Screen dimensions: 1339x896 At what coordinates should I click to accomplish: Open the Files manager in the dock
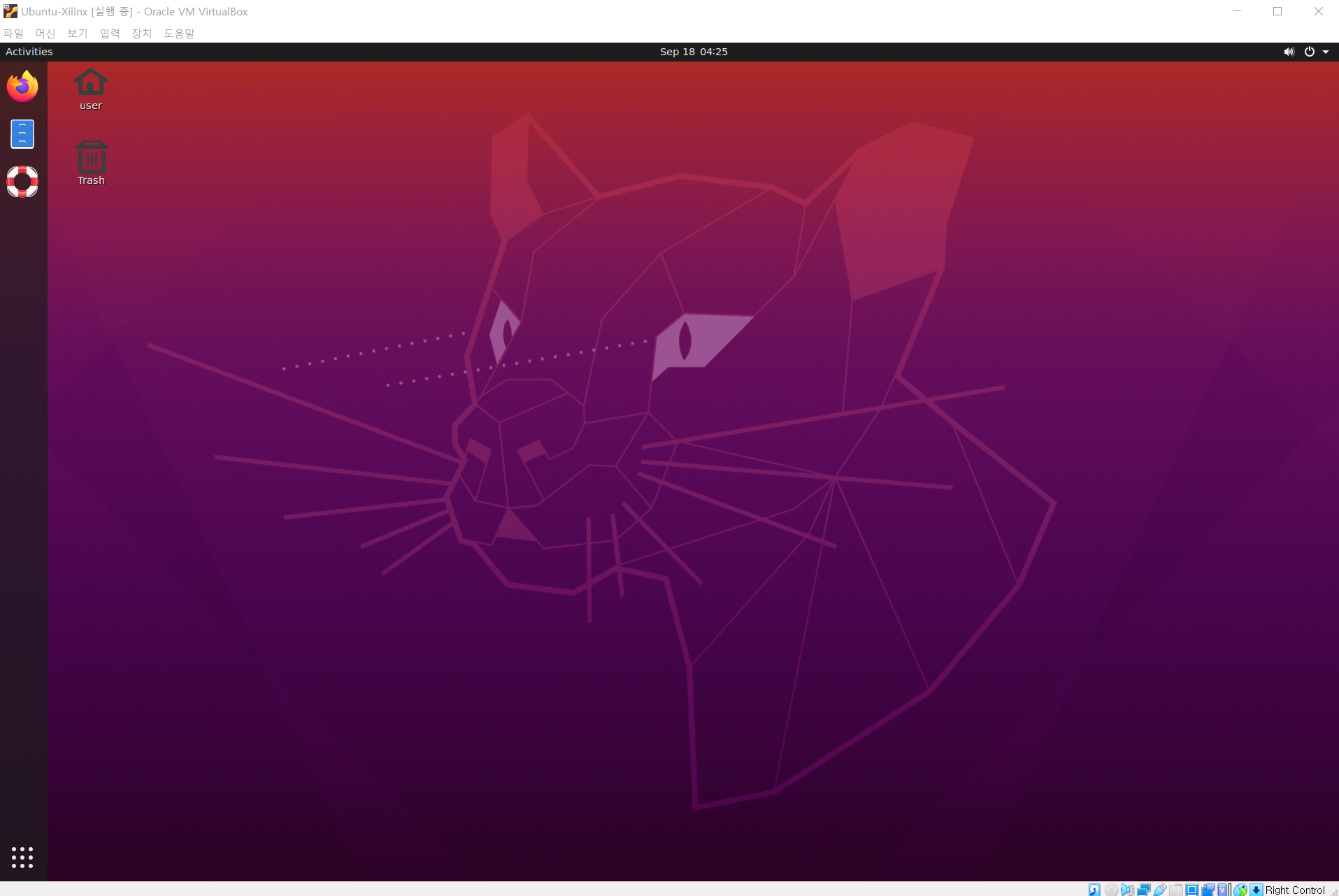pos(22,134)
